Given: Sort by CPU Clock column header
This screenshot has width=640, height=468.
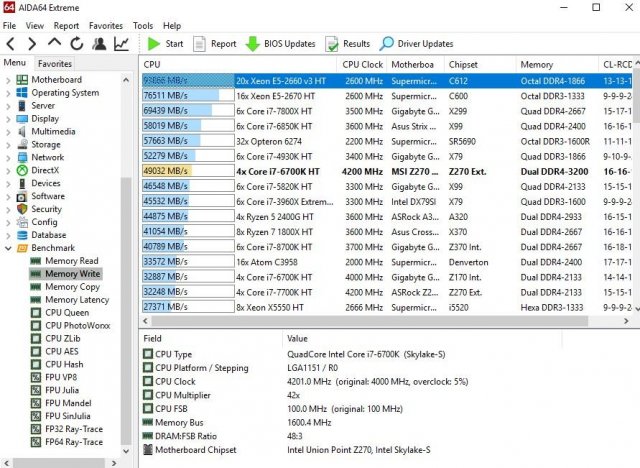Looking at the screenshot, I should pyautogui.click(x=363, y=64).
